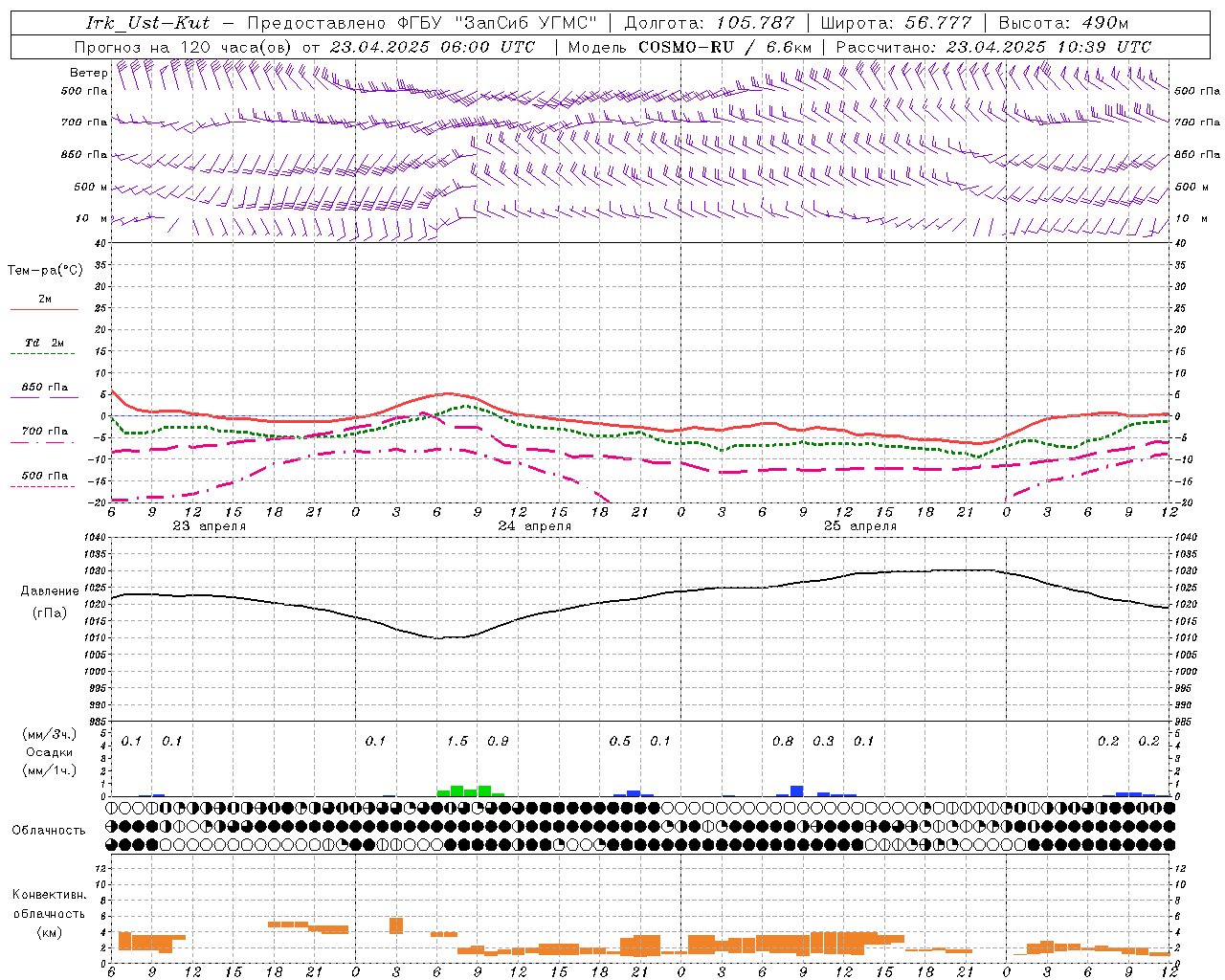Select the elevation text Высота: 490м
Screen dimensions: 1225x980
[x=1063, y=23]
